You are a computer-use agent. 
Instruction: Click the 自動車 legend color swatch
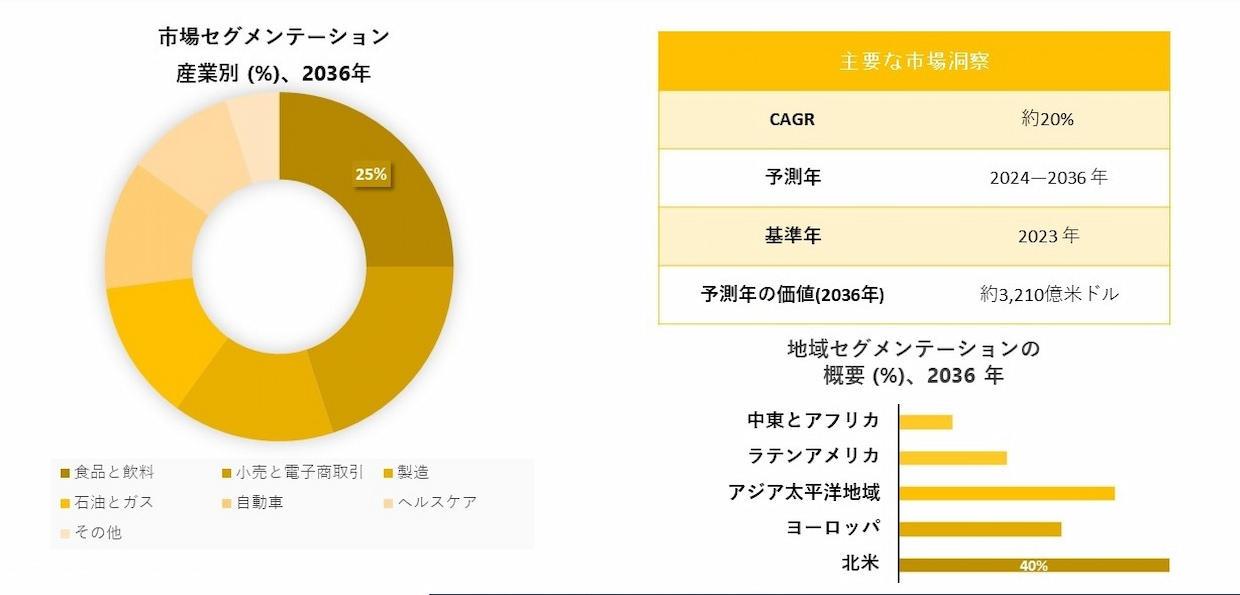pyautogui.click(x=227, y=502)
